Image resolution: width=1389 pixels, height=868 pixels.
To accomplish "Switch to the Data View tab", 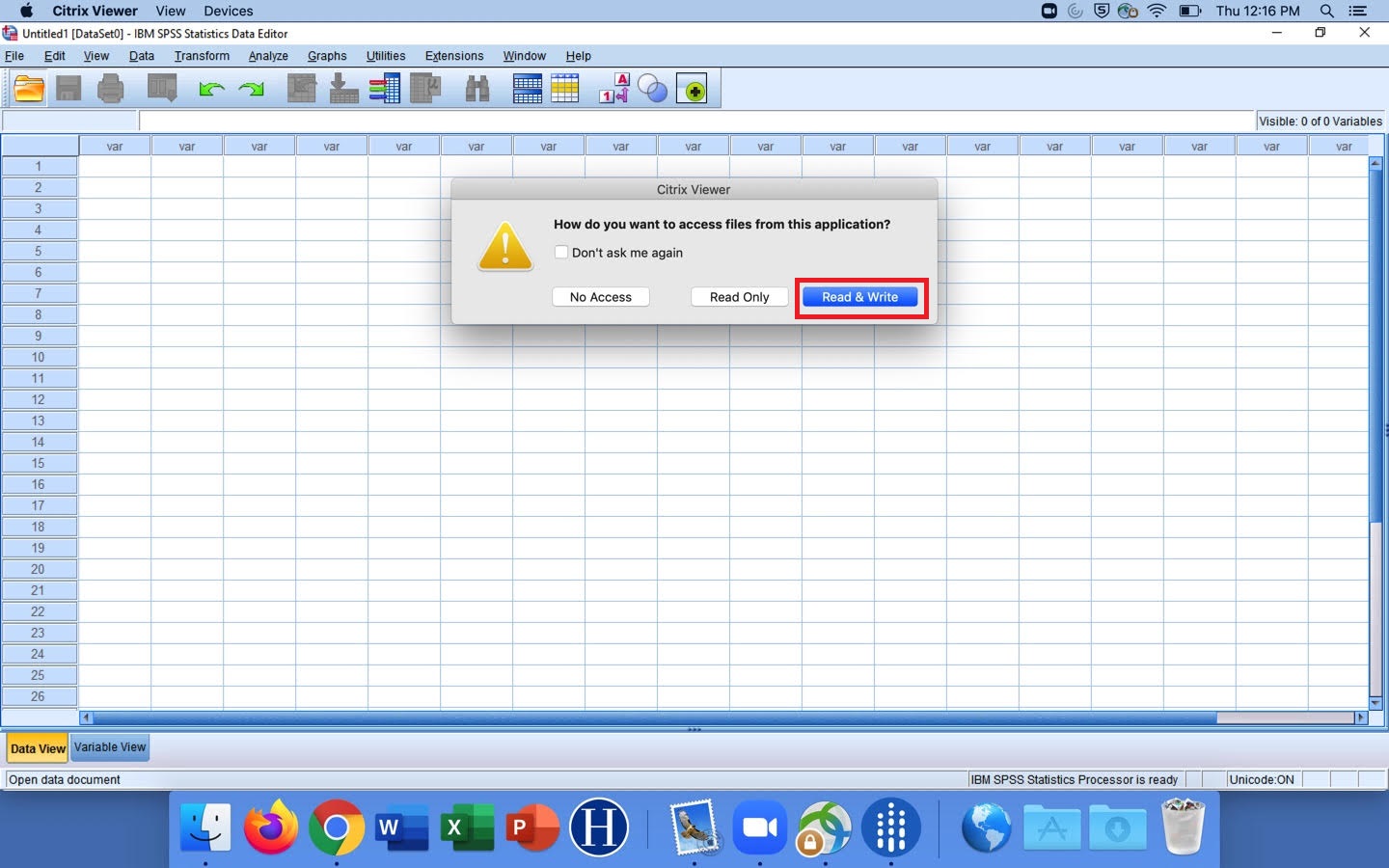I will click(38, 748).
